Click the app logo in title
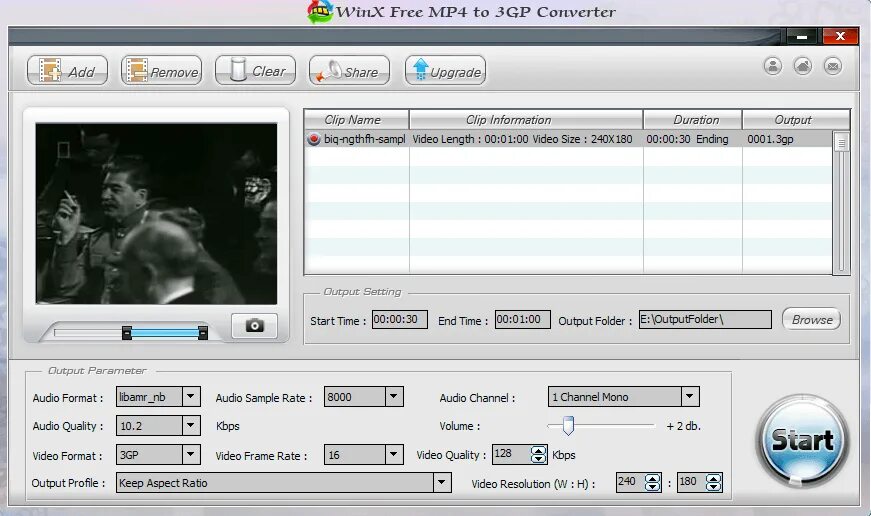Image resolution: width=871 pixels, height=516 pixels. tap(320, 12)
